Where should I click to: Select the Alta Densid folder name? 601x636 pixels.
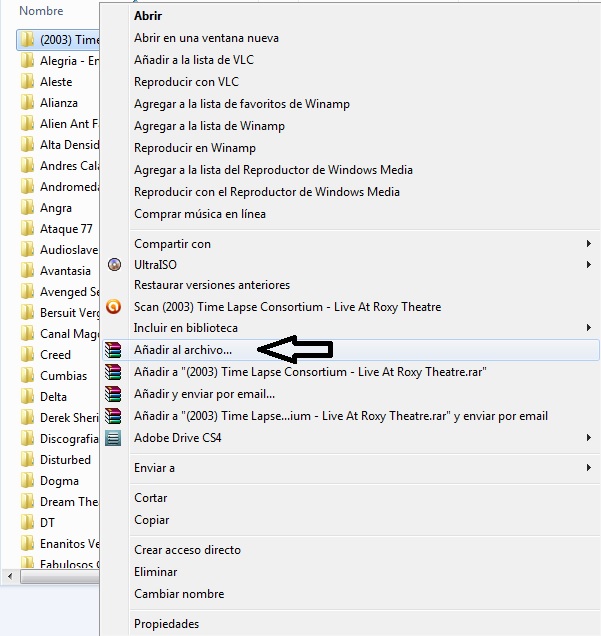pos(69,145)
